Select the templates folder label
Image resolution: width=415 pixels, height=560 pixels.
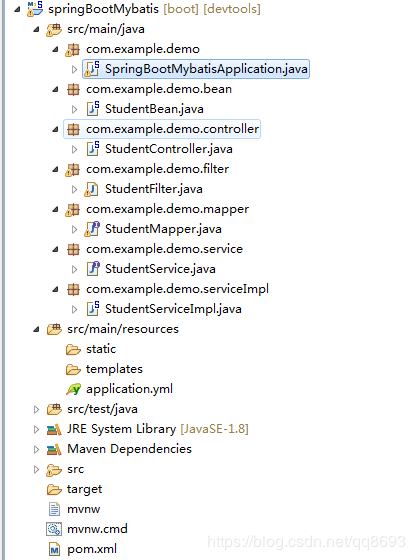(x=114, y=369)
